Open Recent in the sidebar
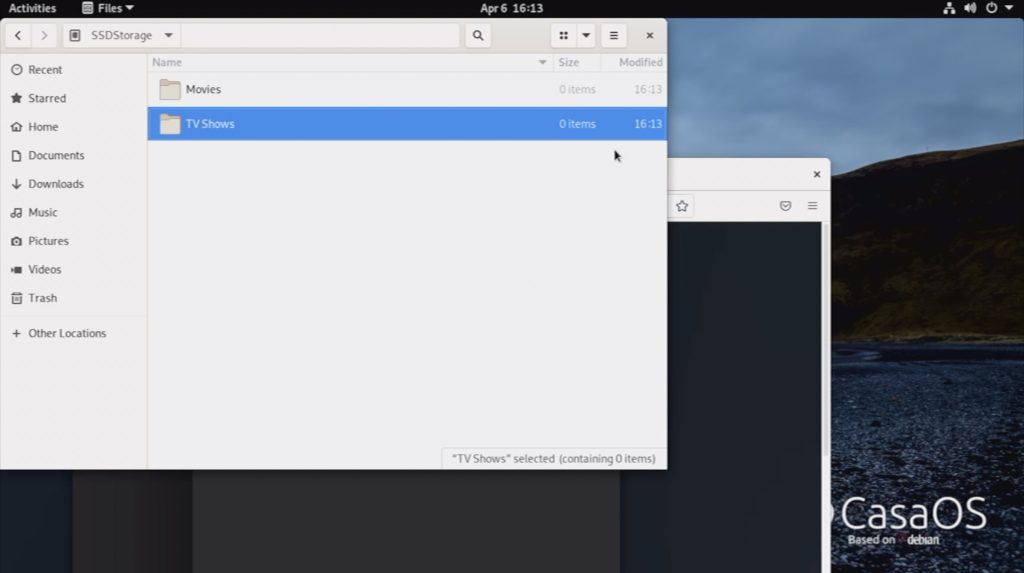Viewport: 1024px width, 573px height. tap(45, 70)
